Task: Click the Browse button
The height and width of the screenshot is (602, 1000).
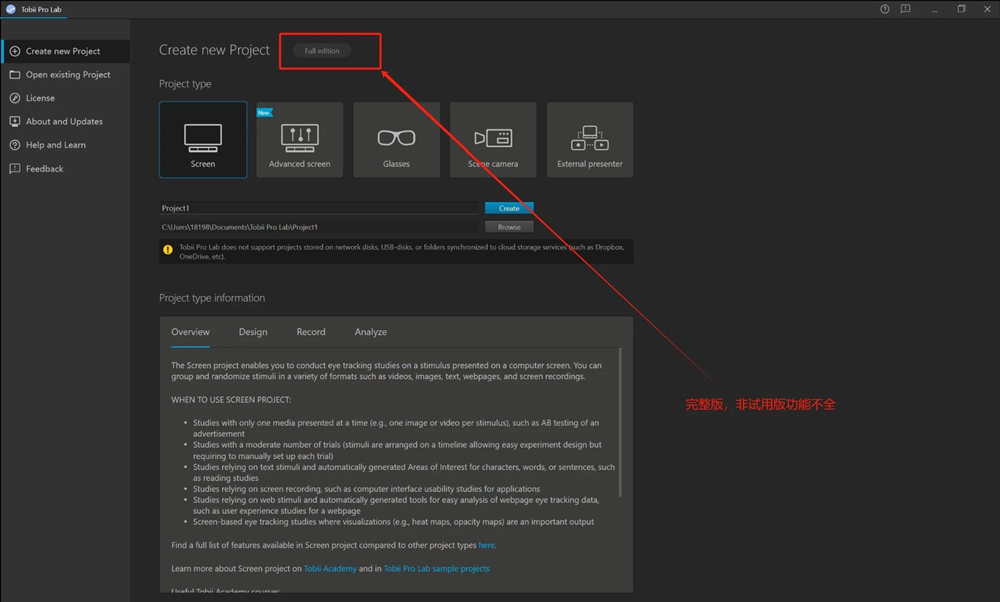Action: 509,227
